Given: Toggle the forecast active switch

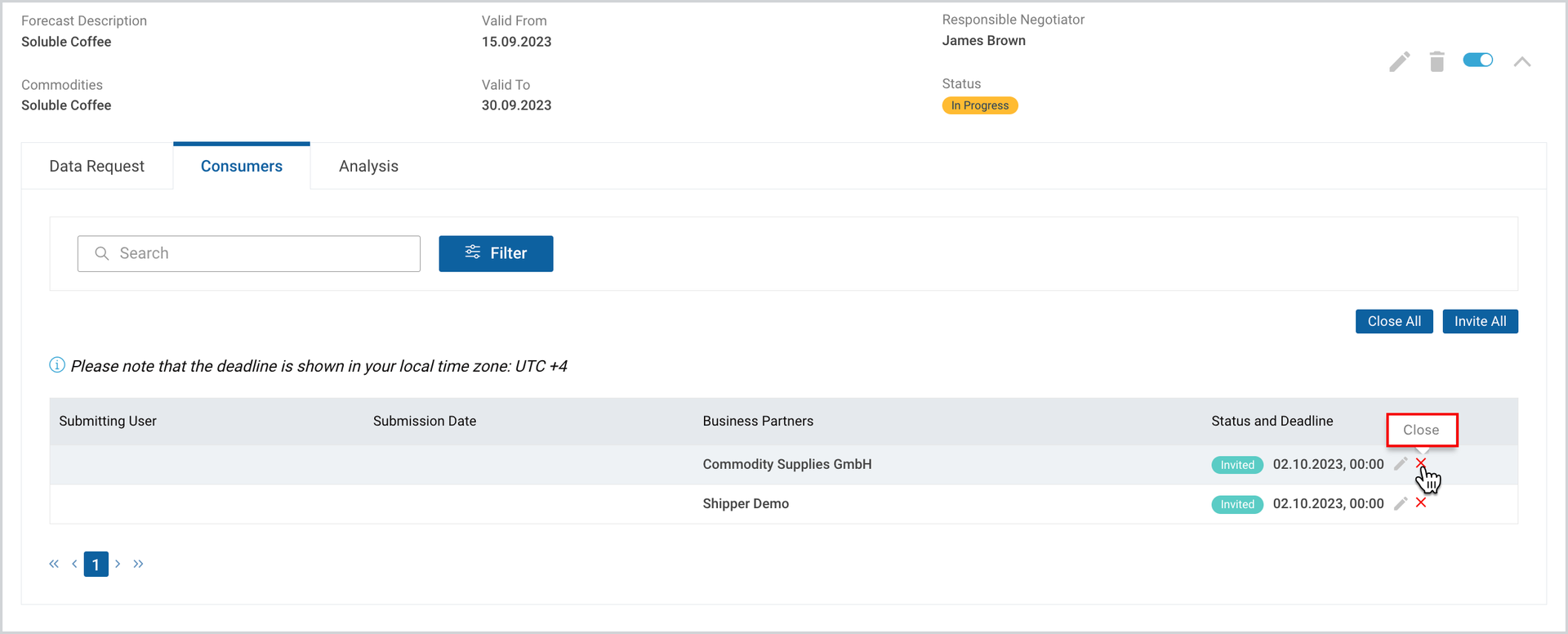Looking at the screenshot, I should tap(1477, 60).
